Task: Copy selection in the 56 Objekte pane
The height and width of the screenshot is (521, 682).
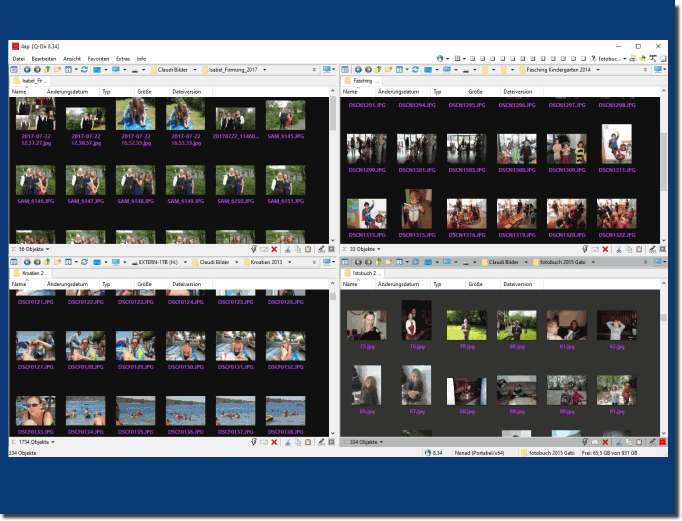Action: [298, 249]
